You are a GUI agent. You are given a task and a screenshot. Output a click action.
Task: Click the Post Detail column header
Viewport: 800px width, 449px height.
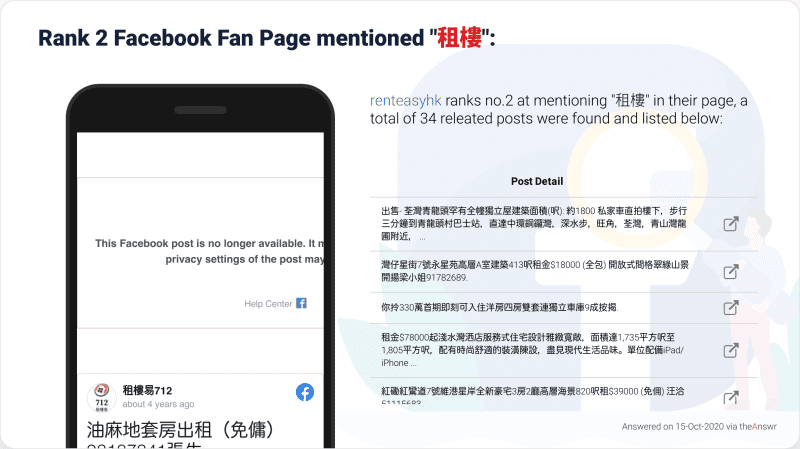(537, 181)
